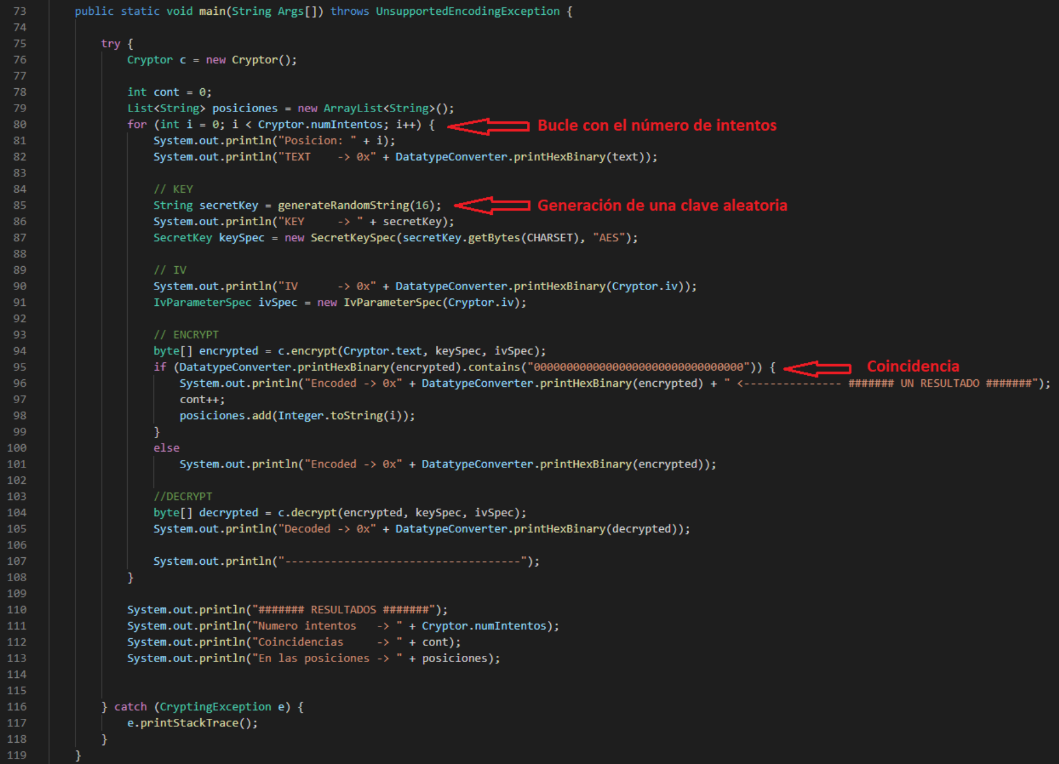
Task: Click the '//DECRYPT' comment line
Action: click(x=183, y=496)
